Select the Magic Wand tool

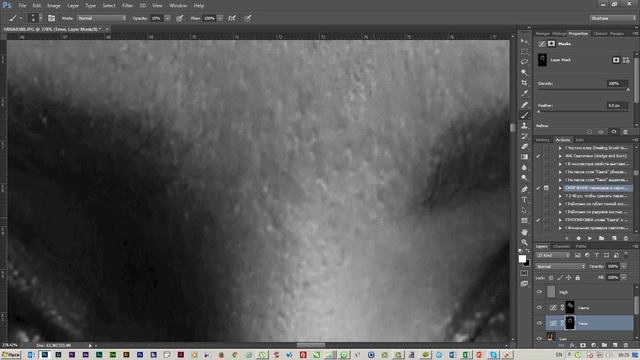524,73
